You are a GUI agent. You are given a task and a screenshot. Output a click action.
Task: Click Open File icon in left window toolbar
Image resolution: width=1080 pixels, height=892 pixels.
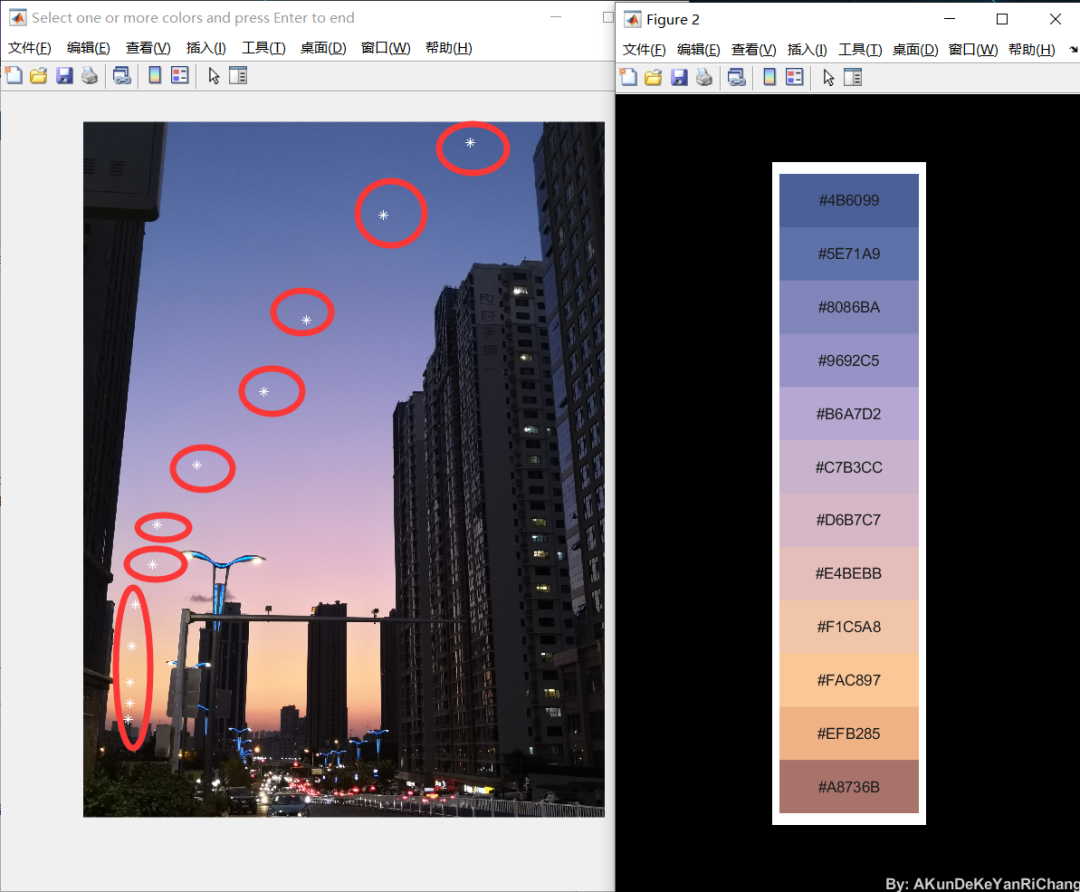39,76
